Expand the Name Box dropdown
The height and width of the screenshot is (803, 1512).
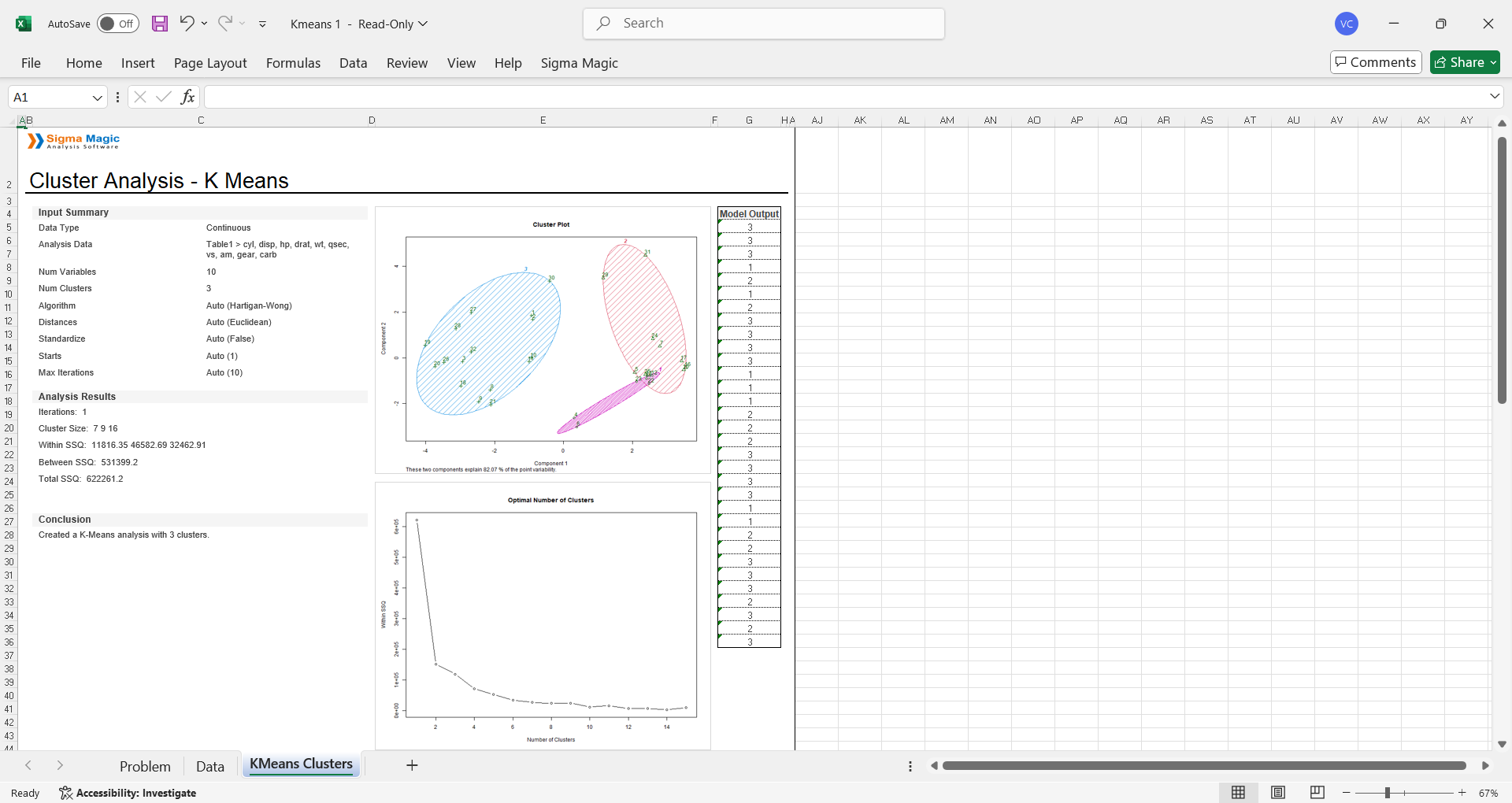pyautogui.click(x=98, y=98)
